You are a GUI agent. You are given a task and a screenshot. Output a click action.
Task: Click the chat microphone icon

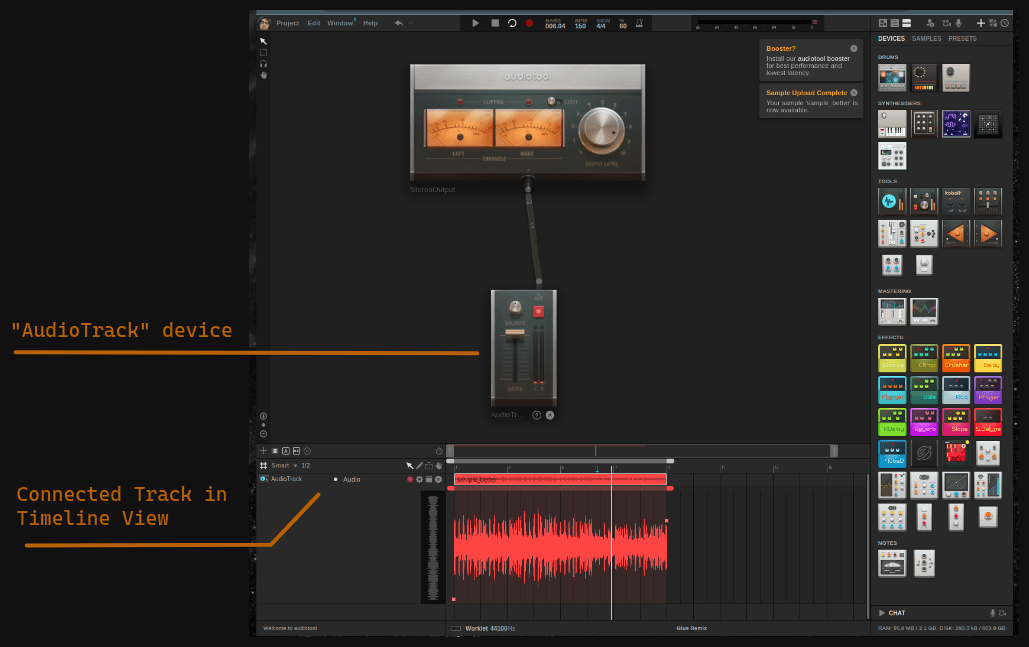992,613
